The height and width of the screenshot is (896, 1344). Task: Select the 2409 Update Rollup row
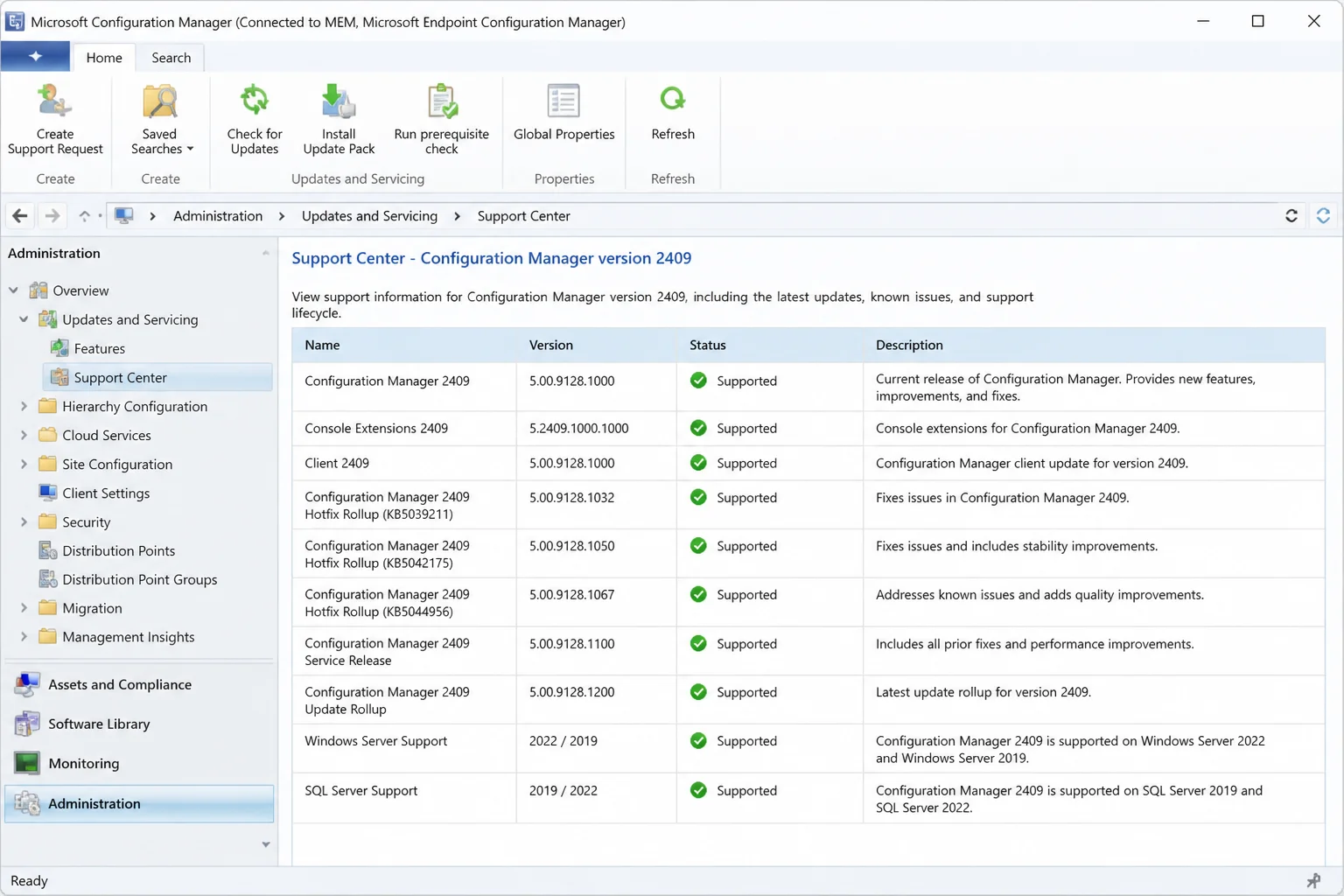click(x=808, y=699)
